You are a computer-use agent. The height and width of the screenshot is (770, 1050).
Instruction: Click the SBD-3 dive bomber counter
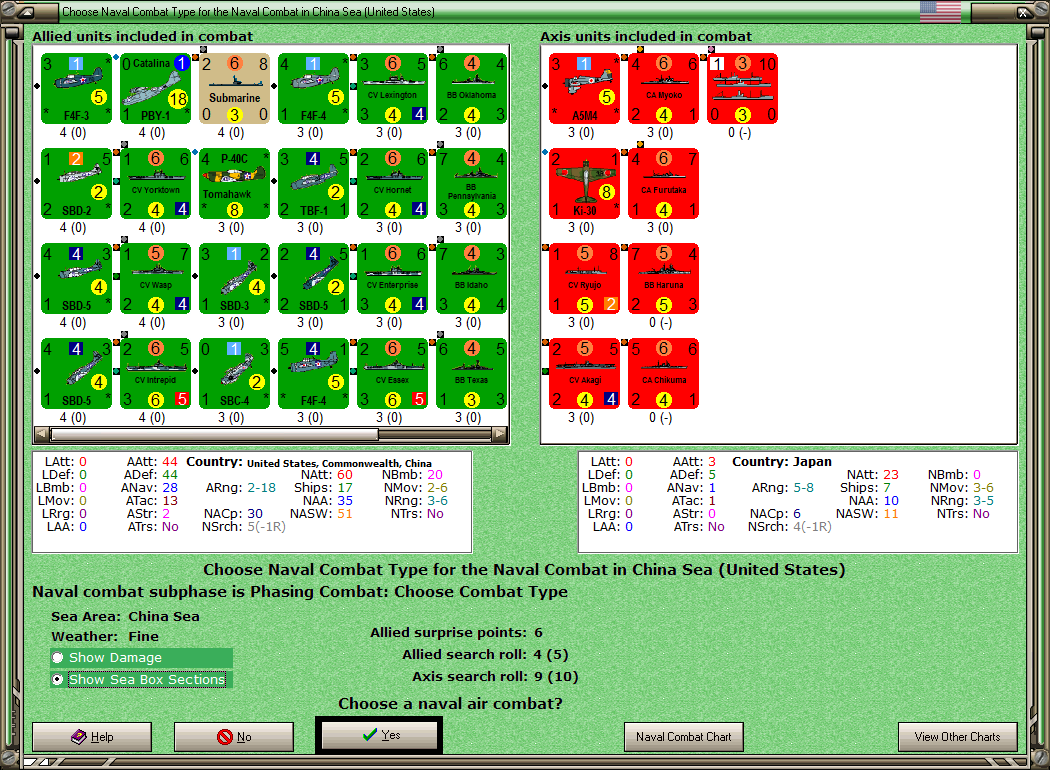[234, 279]
